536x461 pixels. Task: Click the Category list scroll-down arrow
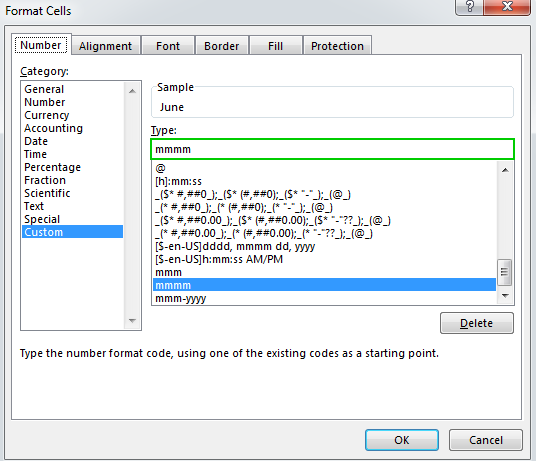(x=132, y=321)
